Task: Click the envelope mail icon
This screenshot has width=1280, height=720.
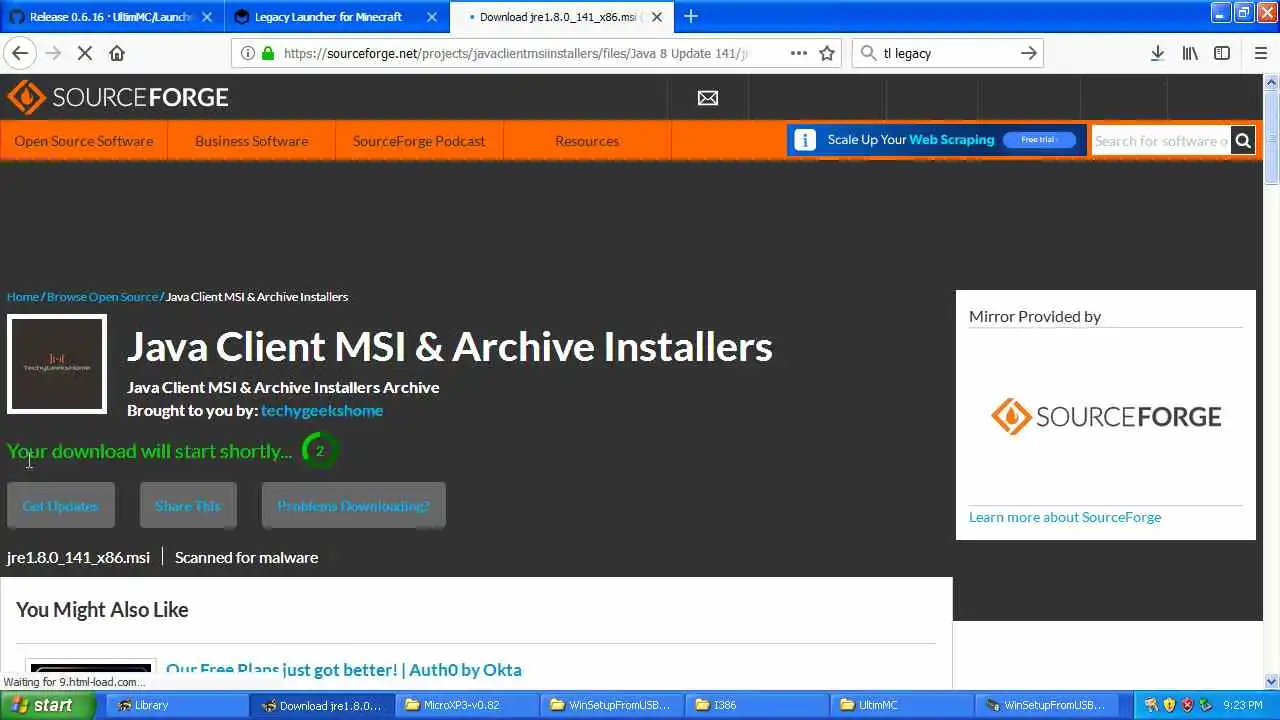Action: click(708, 97)
